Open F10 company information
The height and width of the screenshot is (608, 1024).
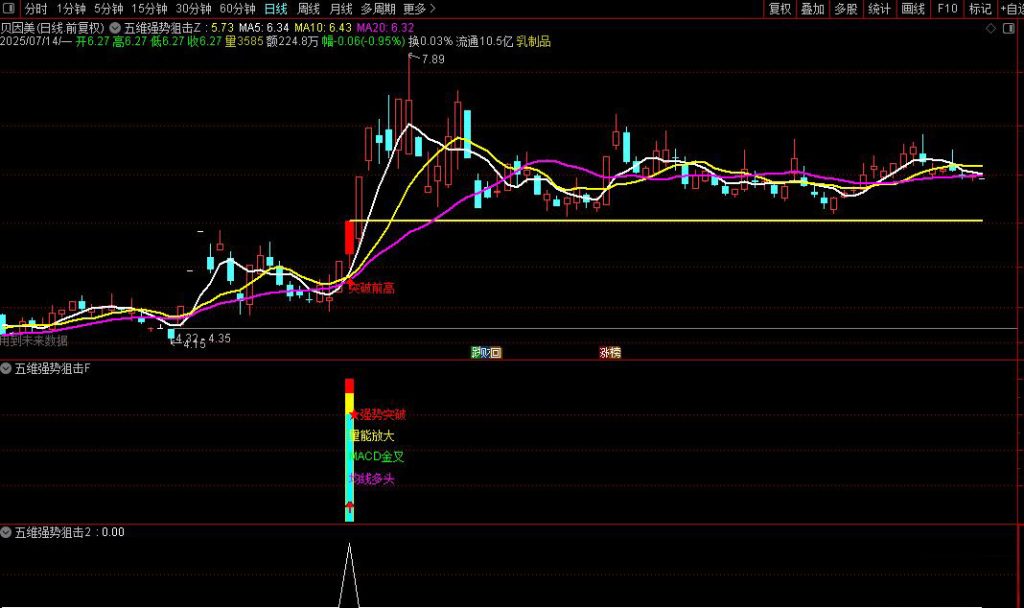coord(946,9)
